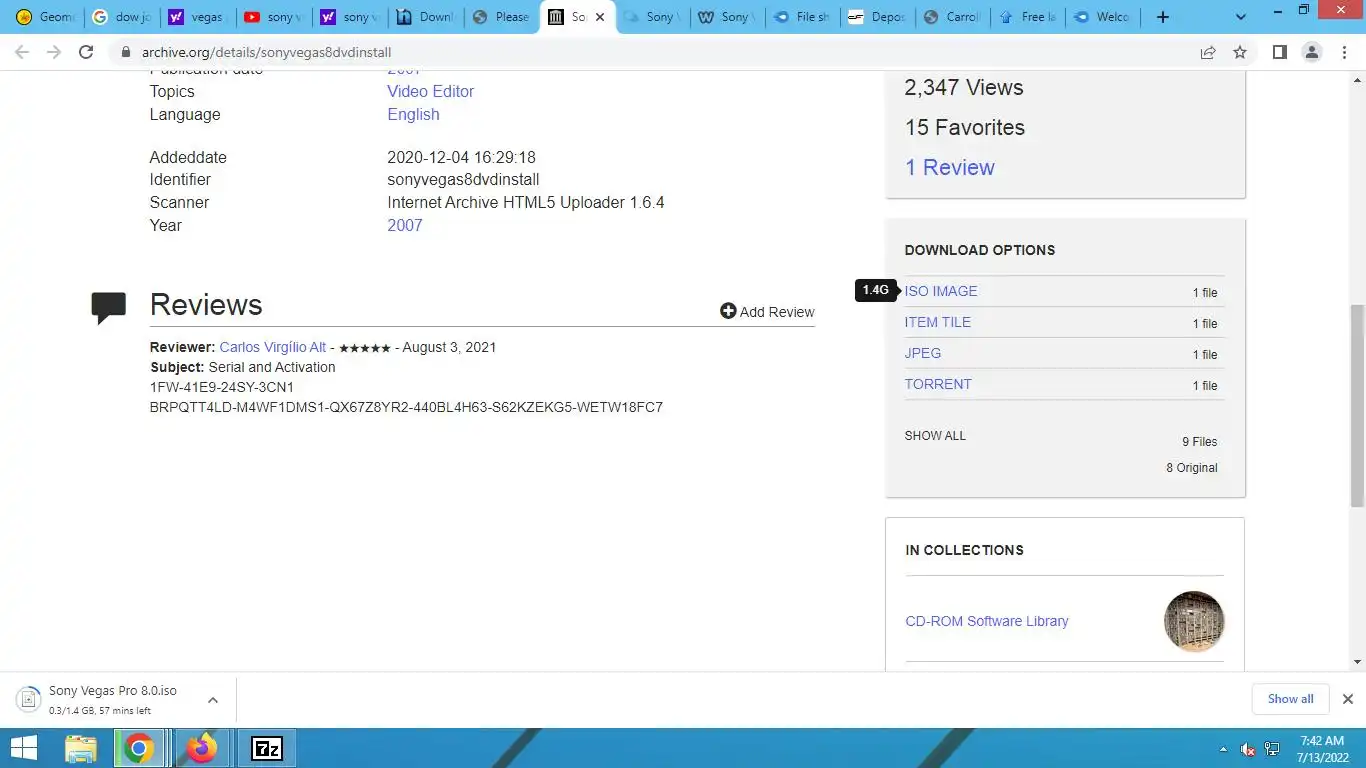1366x768 pixels.
Task: Open Firefox from the taskbar
Action: (x=203, y=748)
